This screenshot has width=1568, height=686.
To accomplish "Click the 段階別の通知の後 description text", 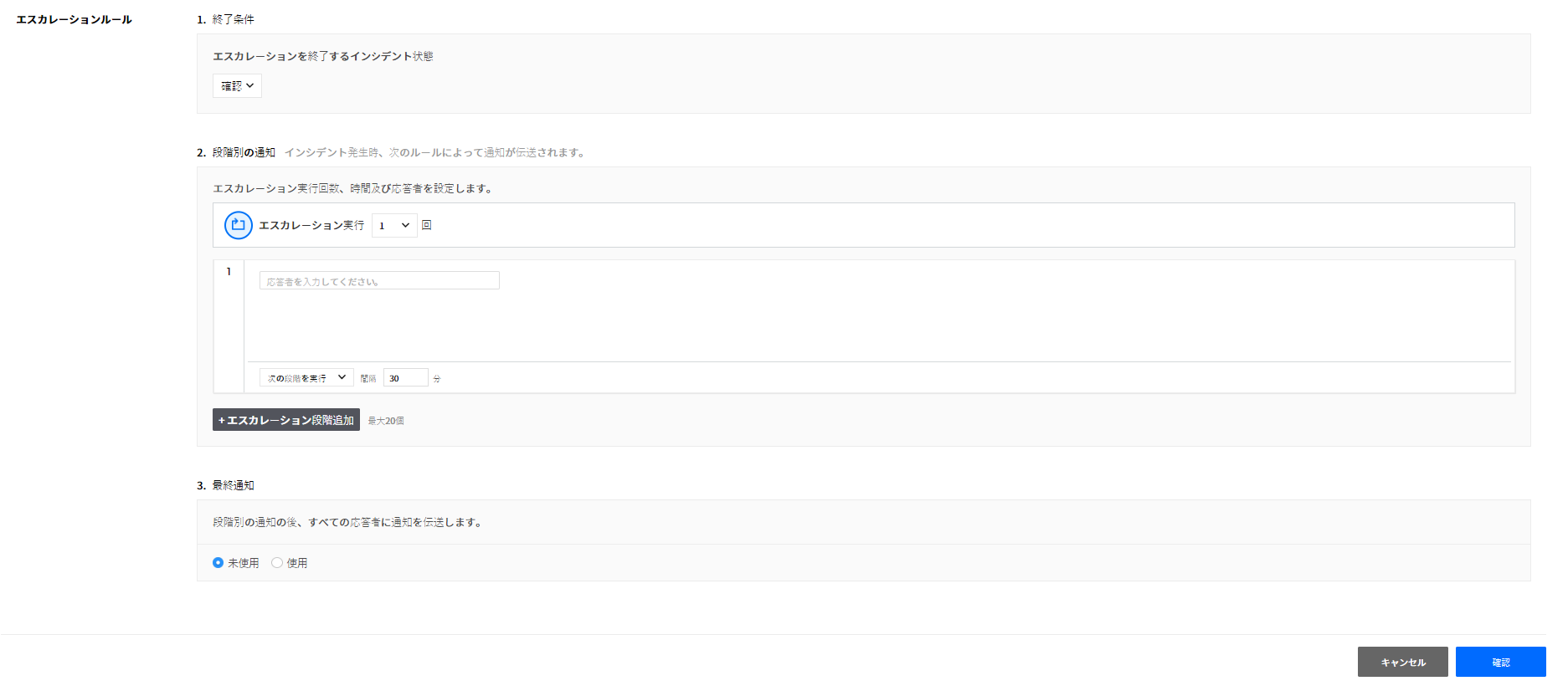I will 348,522.
